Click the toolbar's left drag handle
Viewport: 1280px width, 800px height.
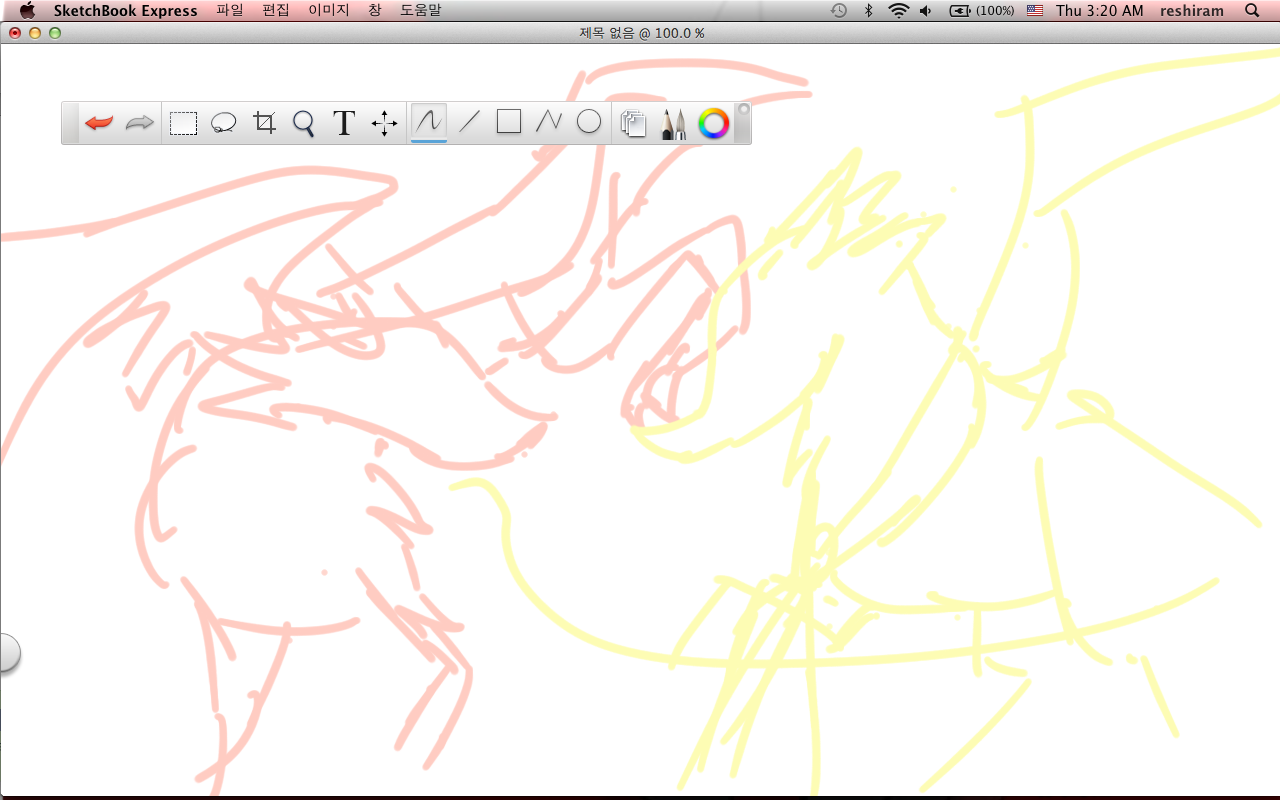pyautogui.click(x=70, y=123)
